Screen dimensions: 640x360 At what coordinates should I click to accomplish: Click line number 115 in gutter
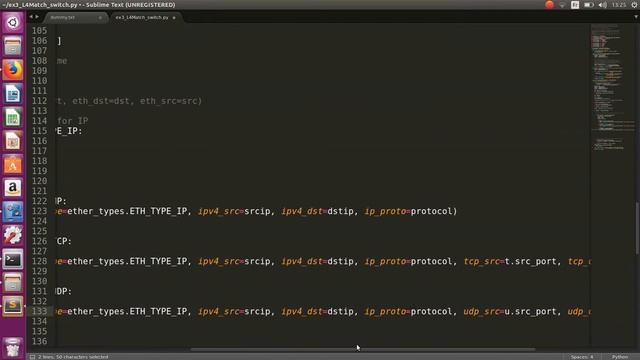[40, 131]
